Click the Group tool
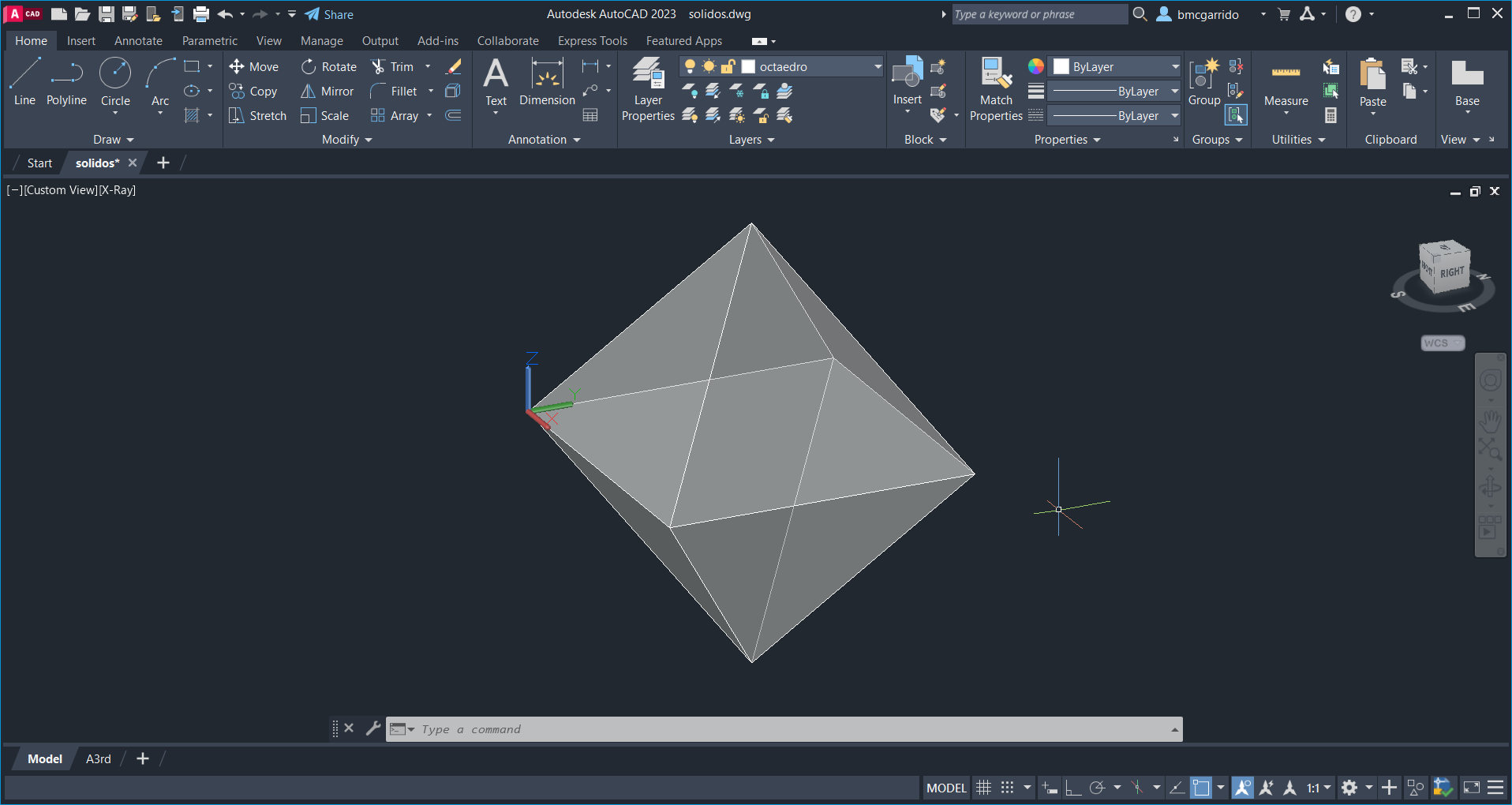This screenshot has height=805, width=1512. point(1204,81)
